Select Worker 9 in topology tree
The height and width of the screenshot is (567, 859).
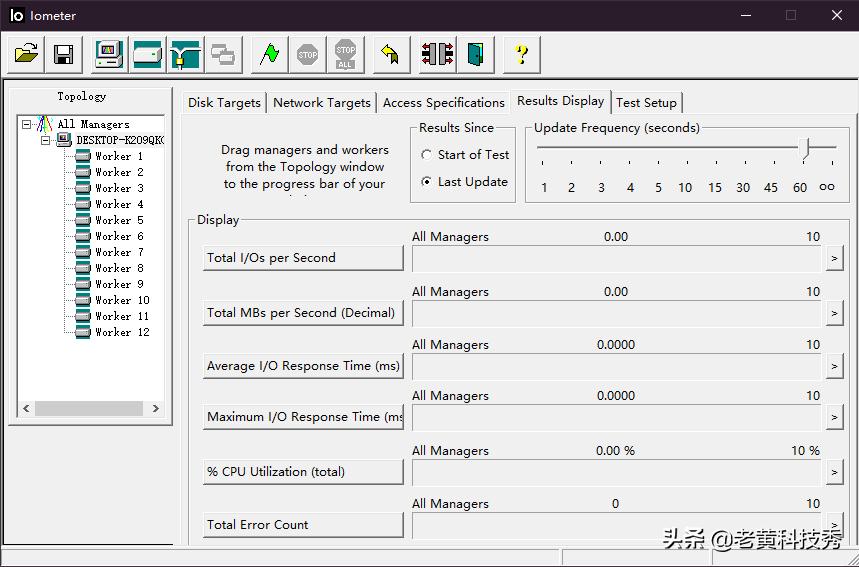click(119, 284)
